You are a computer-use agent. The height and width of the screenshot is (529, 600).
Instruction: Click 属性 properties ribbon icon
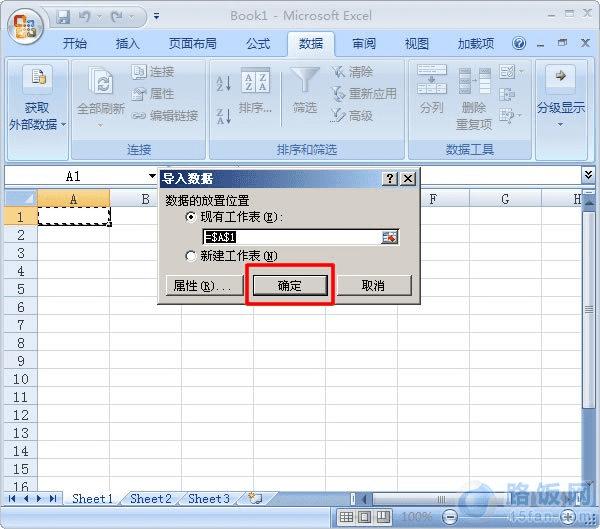coord(139,94)
